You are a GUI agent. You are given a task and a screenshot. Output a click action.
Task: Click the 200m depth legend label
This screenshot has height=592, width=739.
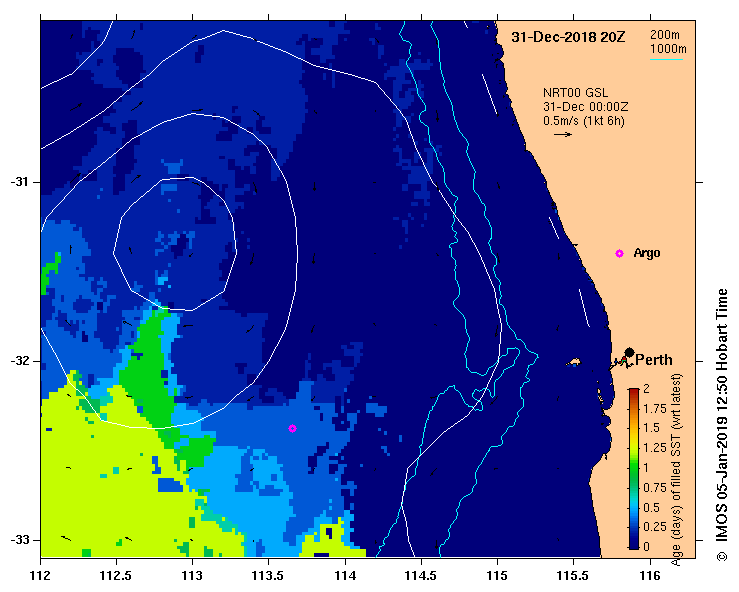665,35
